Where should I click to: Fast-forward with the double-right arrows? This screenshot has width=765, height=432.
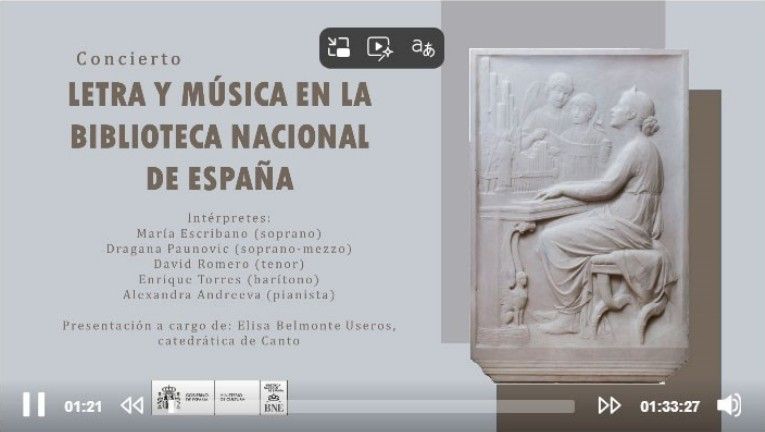tap(609, 405)
